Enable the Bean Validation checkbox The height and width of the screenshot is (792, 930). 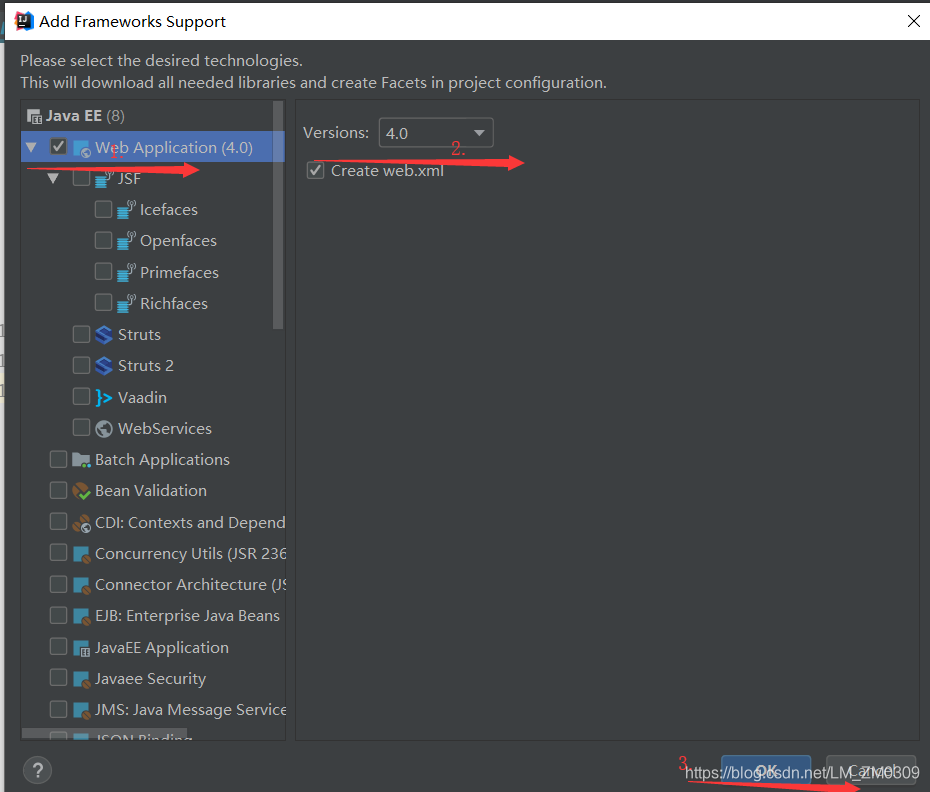coord(58,490)
